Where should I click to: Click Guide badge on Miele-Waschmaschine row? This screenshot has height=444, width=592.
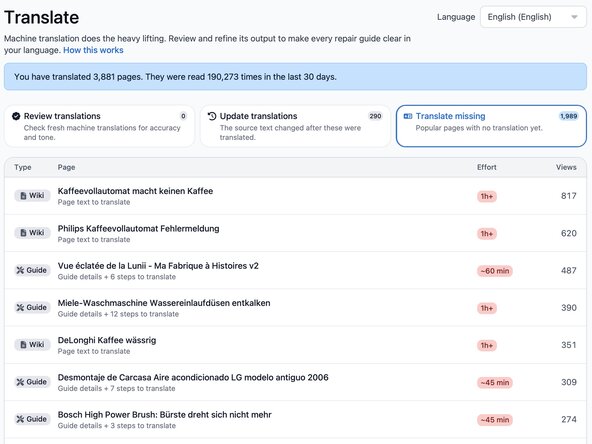click(x=32, y=308)
